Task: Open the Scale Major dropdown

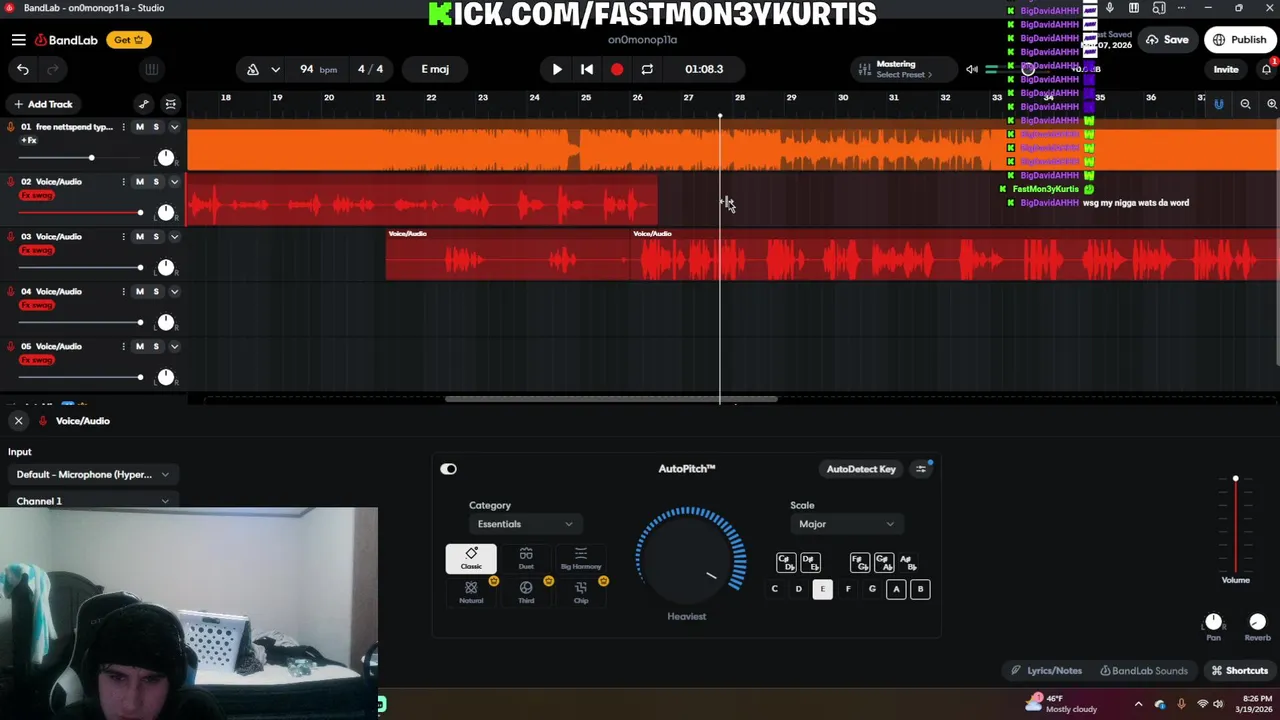Action: [x=846, y=524]
